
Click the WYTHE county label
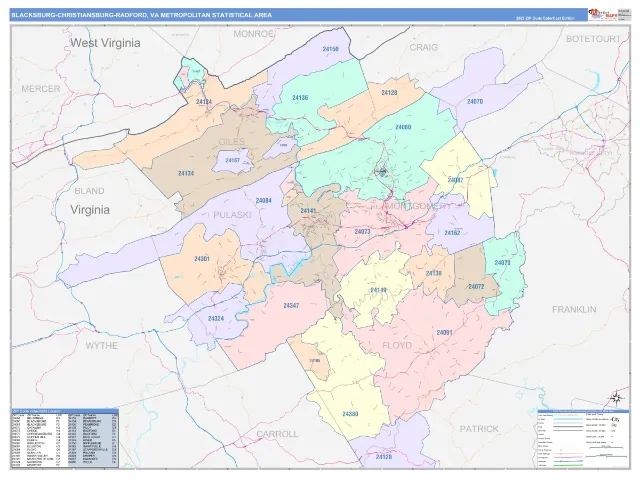(102, 346)
